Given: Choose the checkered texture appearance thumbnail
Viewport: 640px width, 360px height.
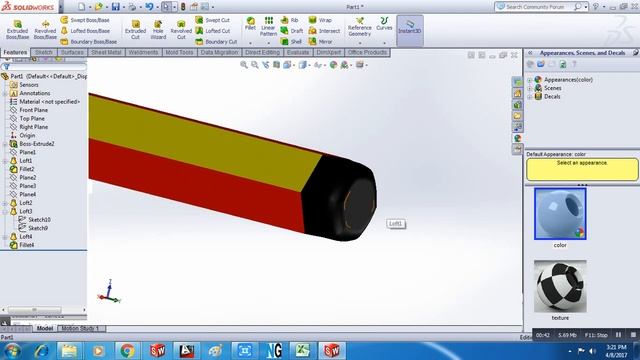Looking at the screenshot, I should 560,286.
